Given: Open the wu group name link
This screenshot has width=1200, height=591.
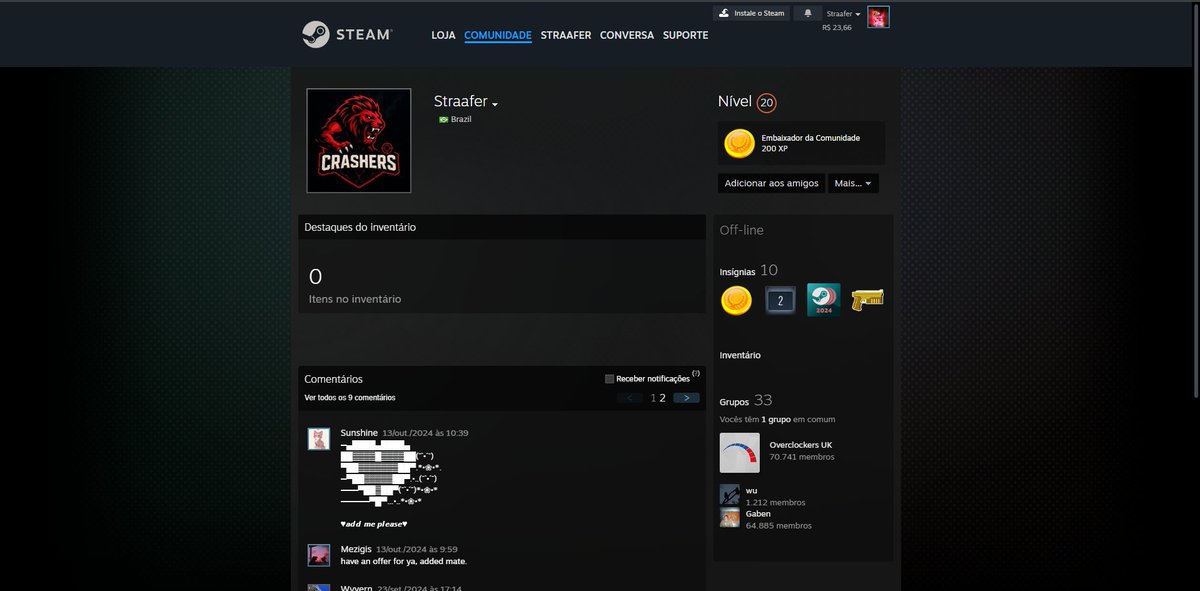Looking at the screenshot, I should [751, 490].
